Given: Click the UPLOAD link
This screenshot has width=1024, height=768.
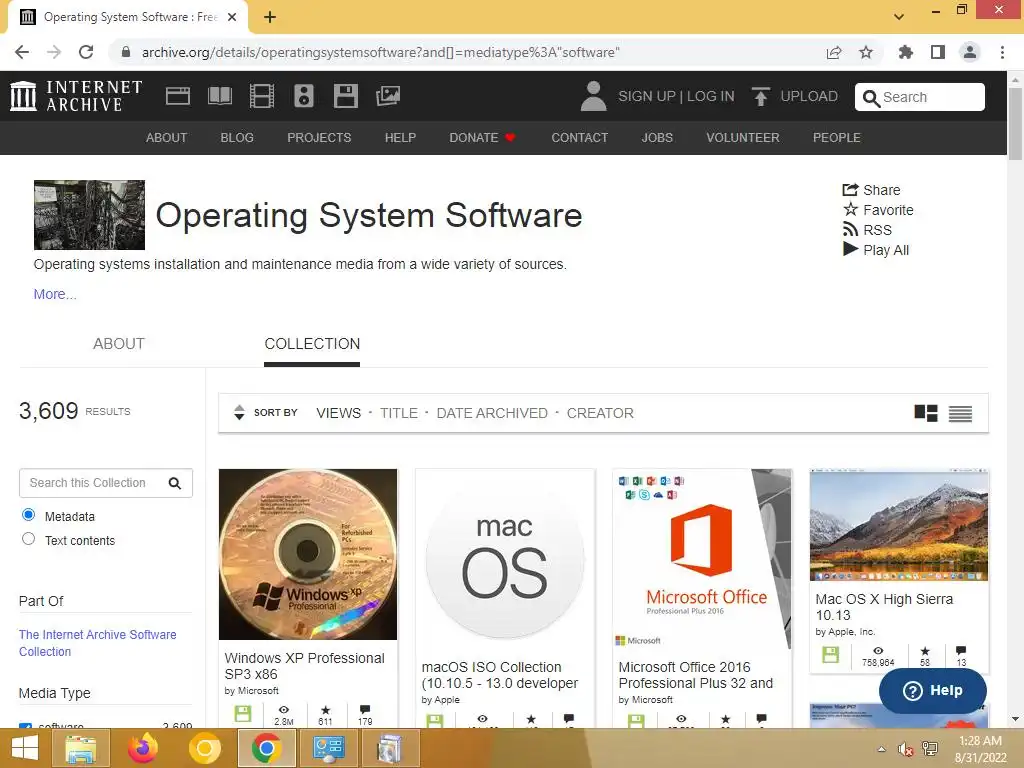Looking at the screenshot, I should (x=808, y=96).
